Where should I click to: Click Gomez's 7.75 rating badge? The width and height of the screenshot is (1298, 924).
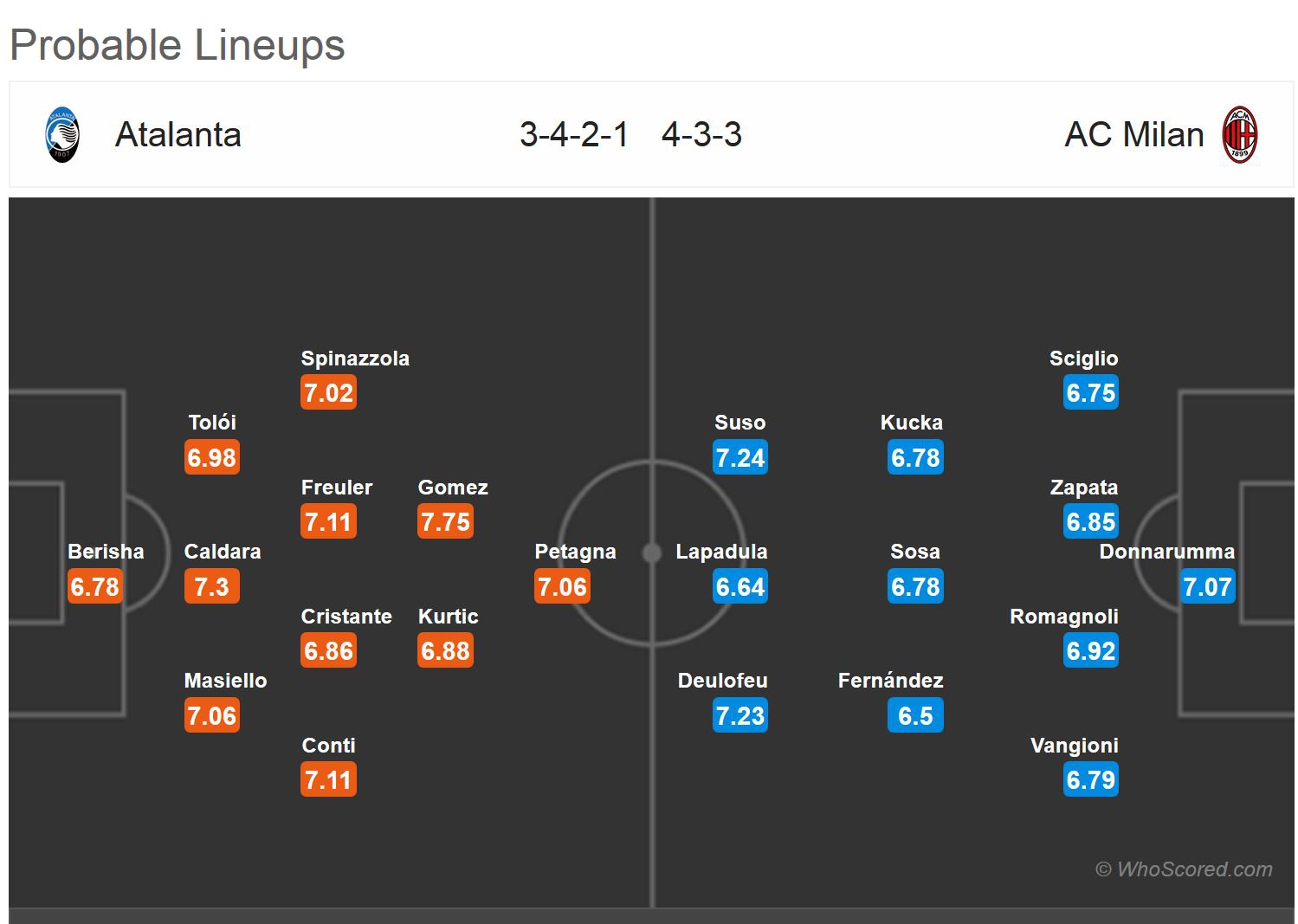(445, 522)
